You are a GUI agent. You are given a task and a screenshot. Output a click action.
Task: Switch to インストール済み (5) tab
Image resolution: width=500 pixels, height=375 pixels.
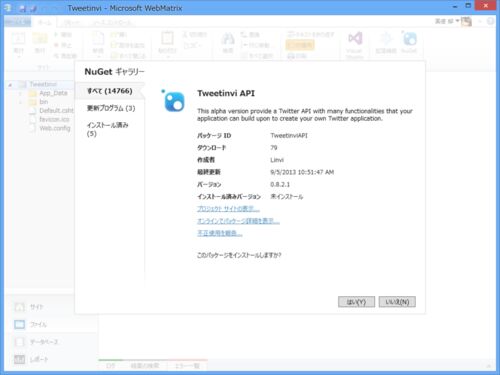[107, 129]
